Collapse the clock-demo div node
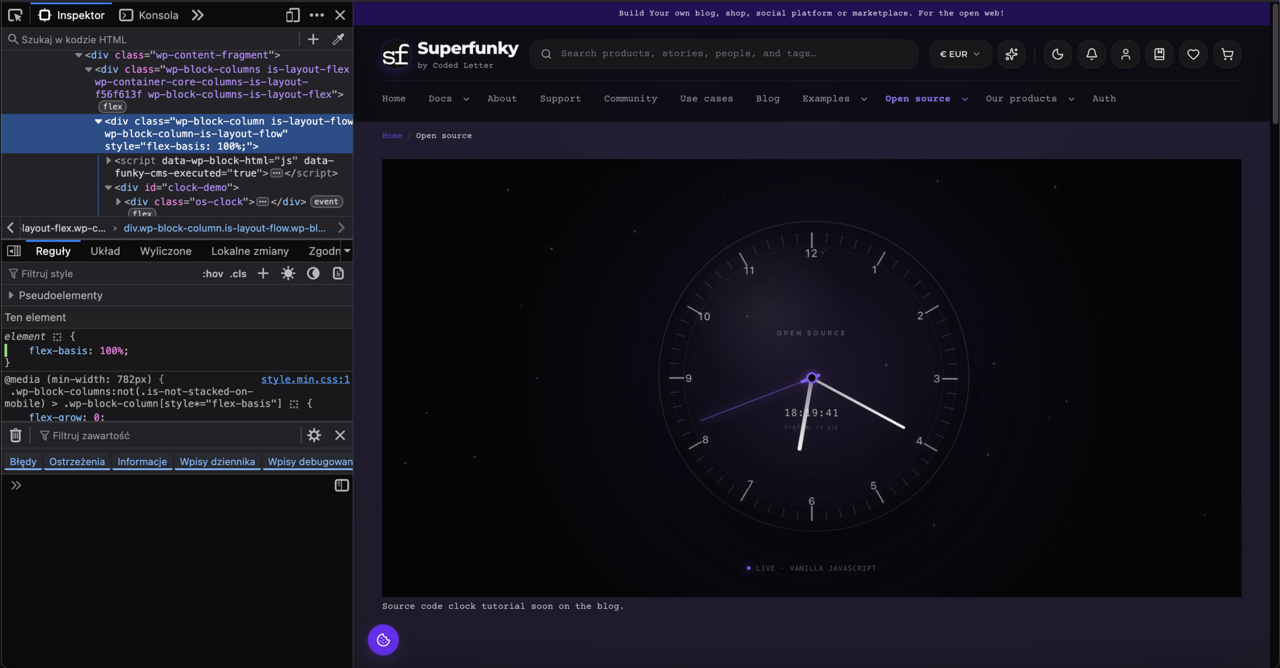Viewport: 1280px width, 668px height. (x=108, y=187)
